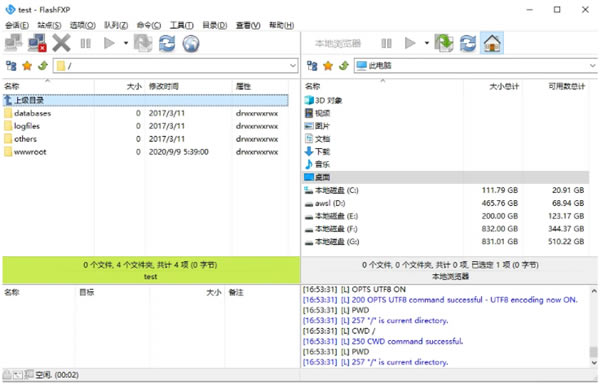Open the 工具(T) menu

click(x=181, y=25)
